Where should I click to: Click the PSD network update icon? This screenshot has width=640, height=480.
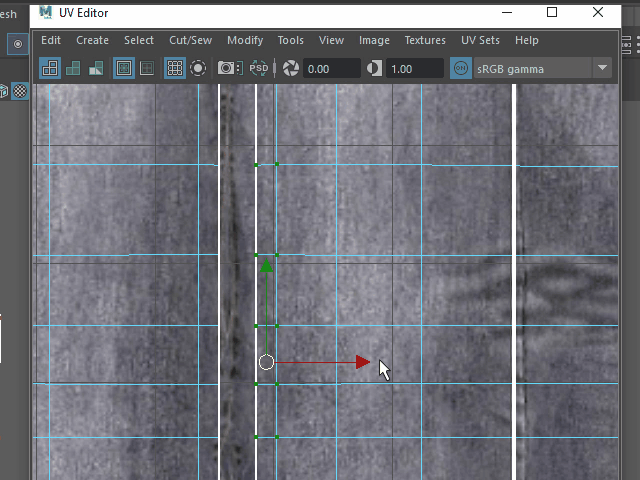[259, 68]
